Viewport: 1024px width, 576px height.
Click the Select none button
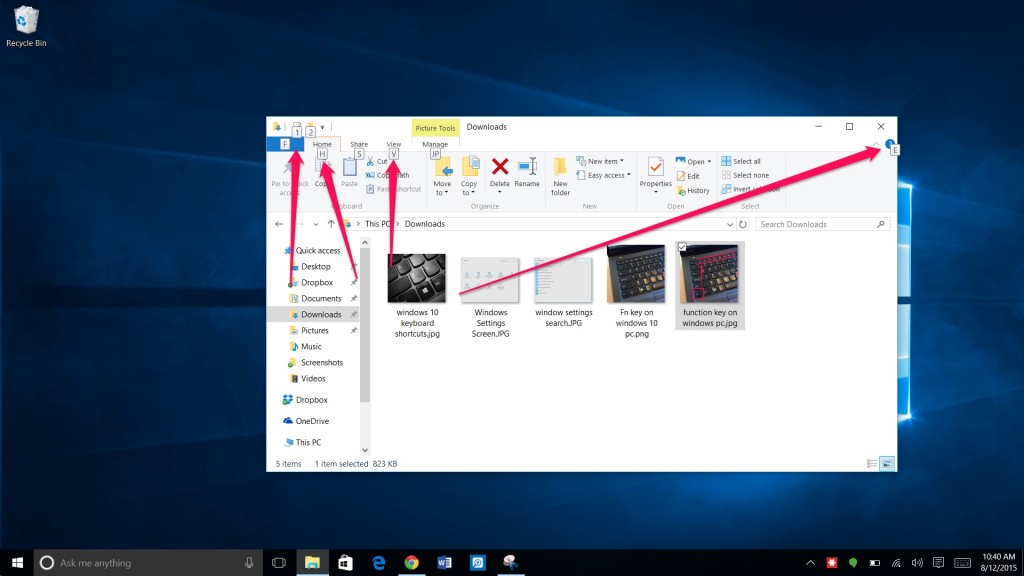pos(748,175)
